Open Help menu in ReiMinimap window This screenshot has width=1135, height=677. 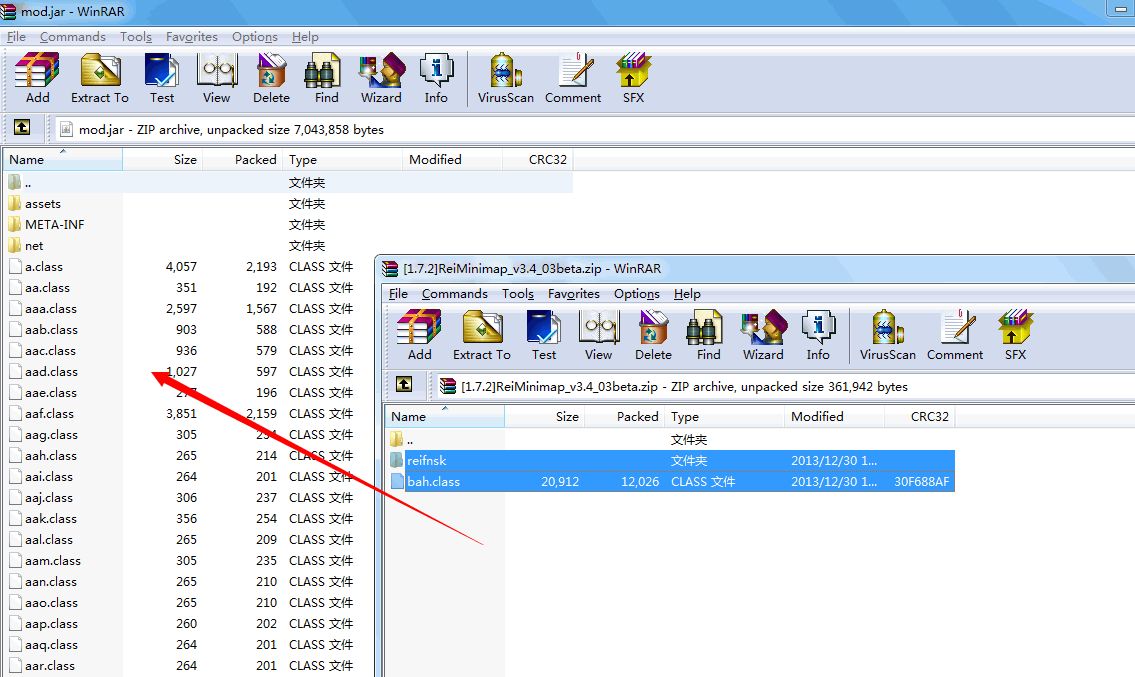pos(687,294)
